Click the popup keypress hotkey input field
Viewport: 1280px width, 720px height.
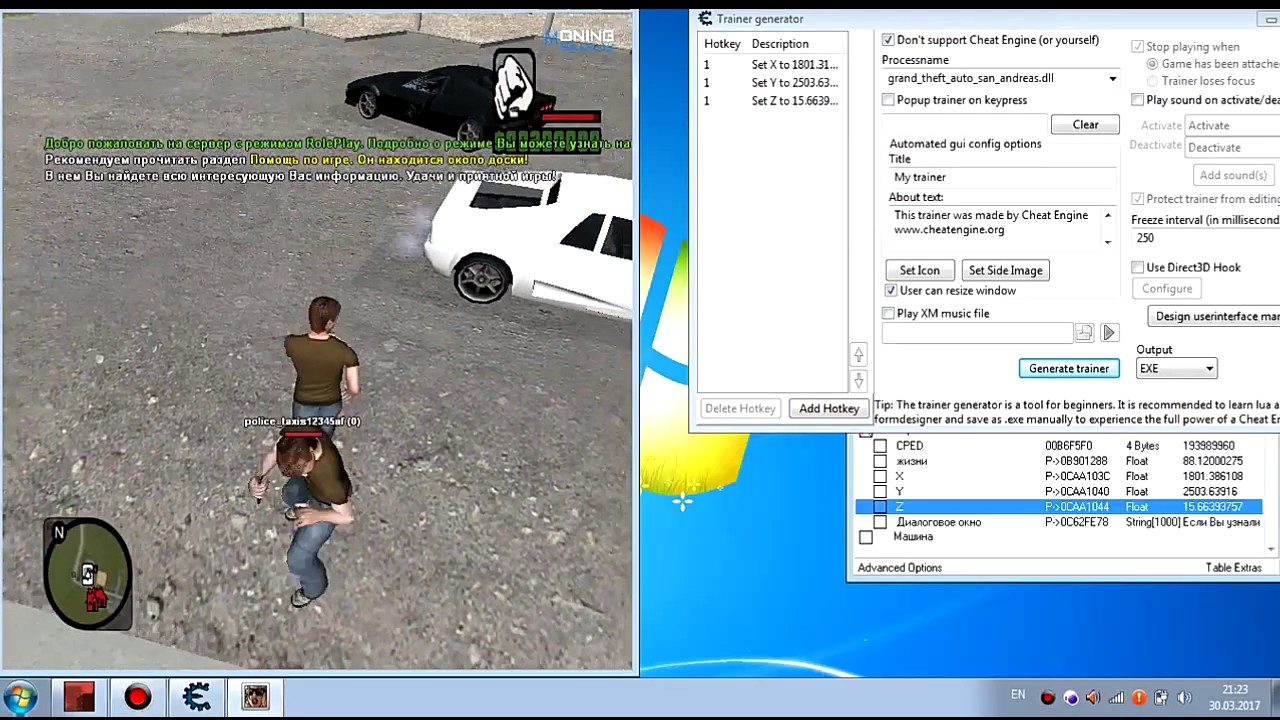tap(964, 125)
